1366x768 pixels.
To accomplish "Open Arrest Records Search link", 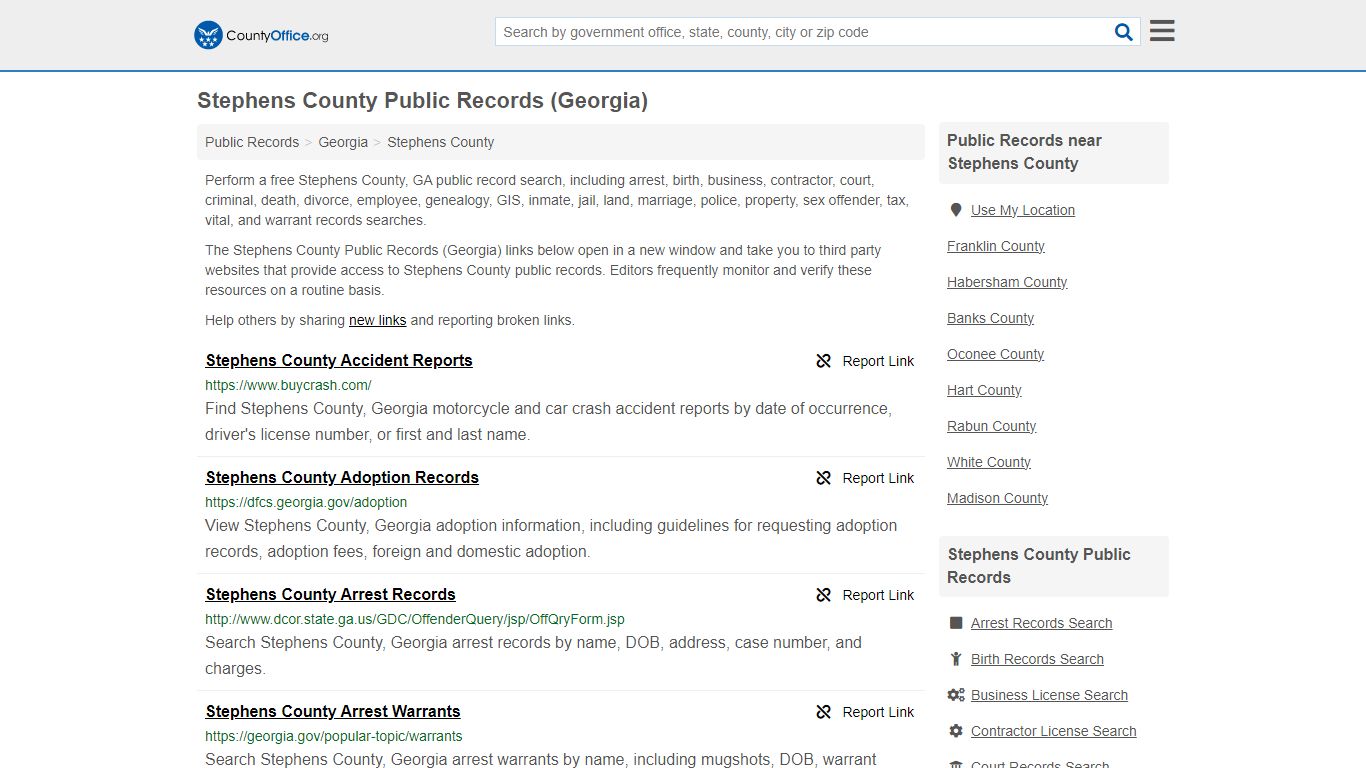I will (x=1042, y=623).
